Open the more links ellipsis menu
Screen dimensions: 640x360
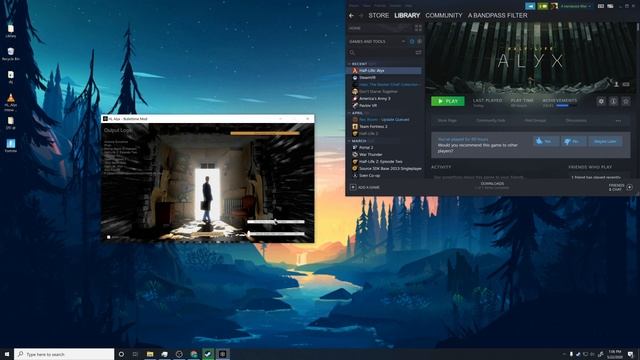(618, 121)
